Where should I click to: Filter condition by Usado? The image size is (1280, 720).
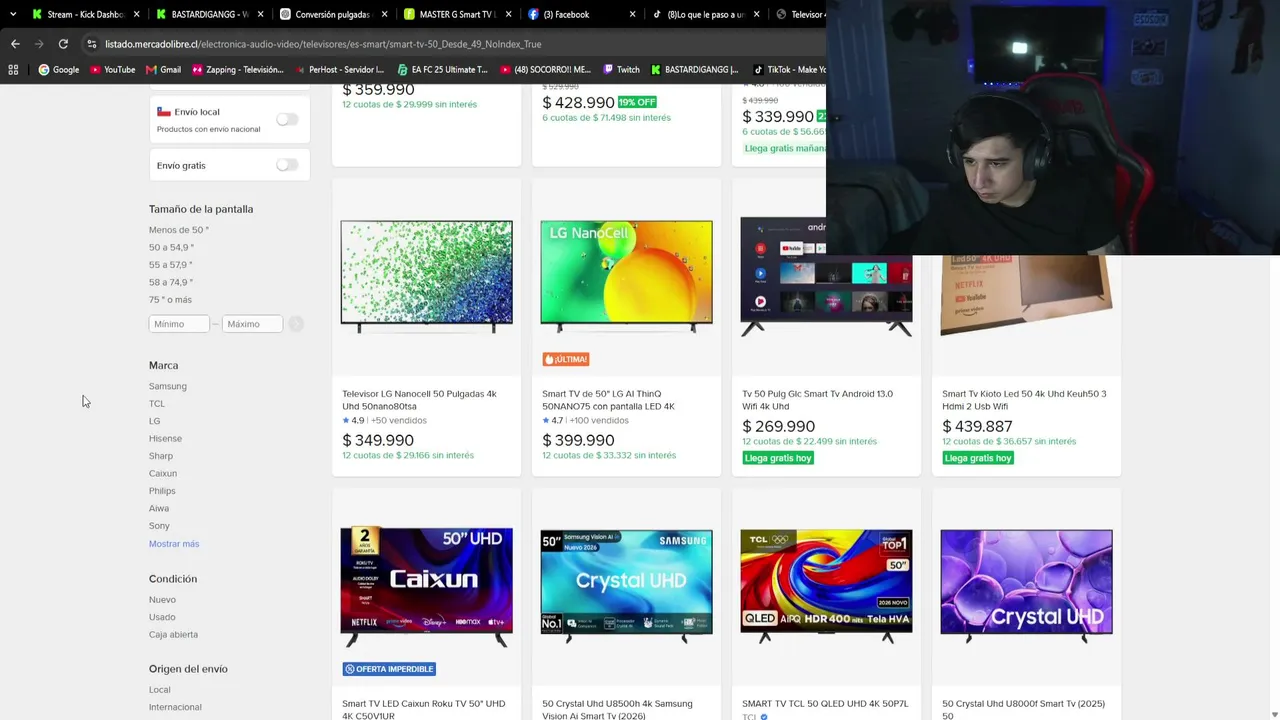(x=162, y=617)
